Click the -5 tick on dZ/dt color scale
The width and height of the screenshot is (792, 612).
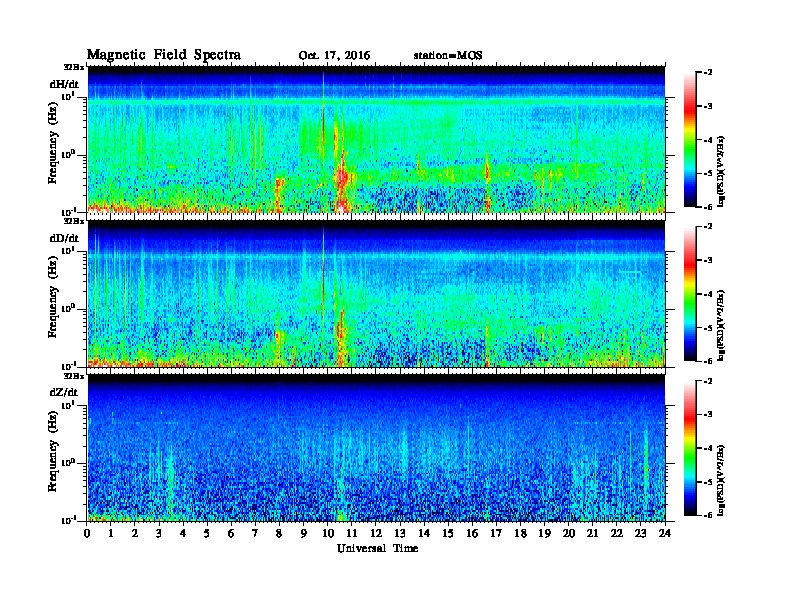[x=708, y=482]
